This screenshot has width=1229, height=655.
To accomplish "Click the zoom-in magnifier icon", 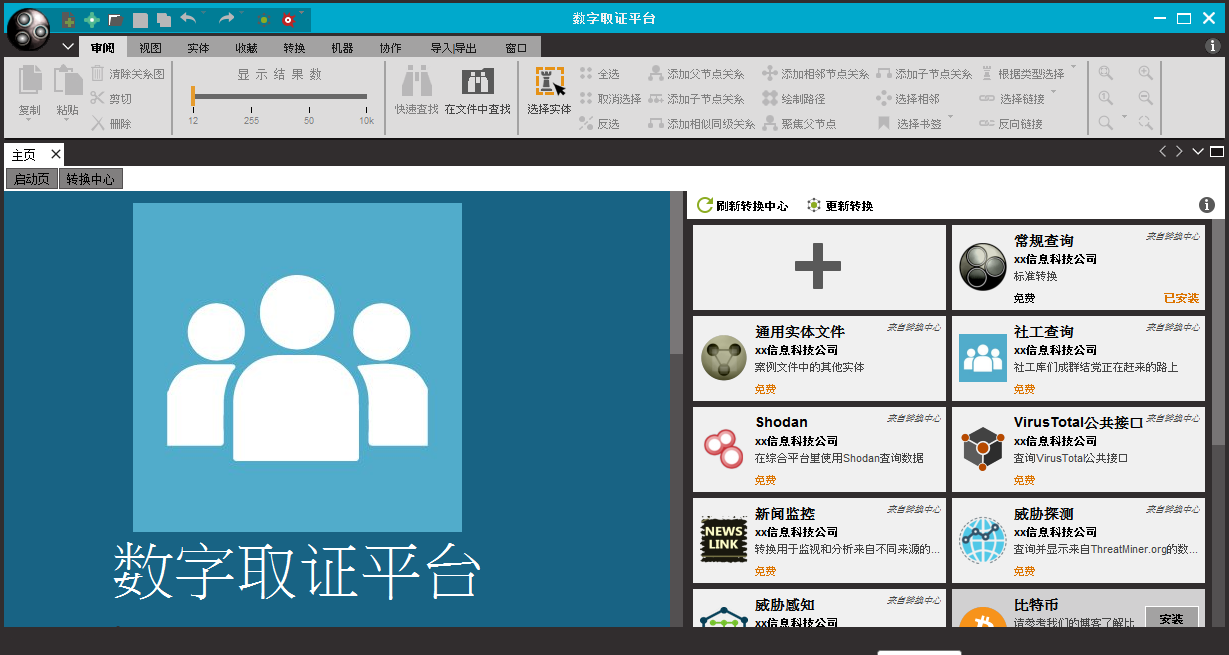I will pyautogui.click(x=1144, y=72).
